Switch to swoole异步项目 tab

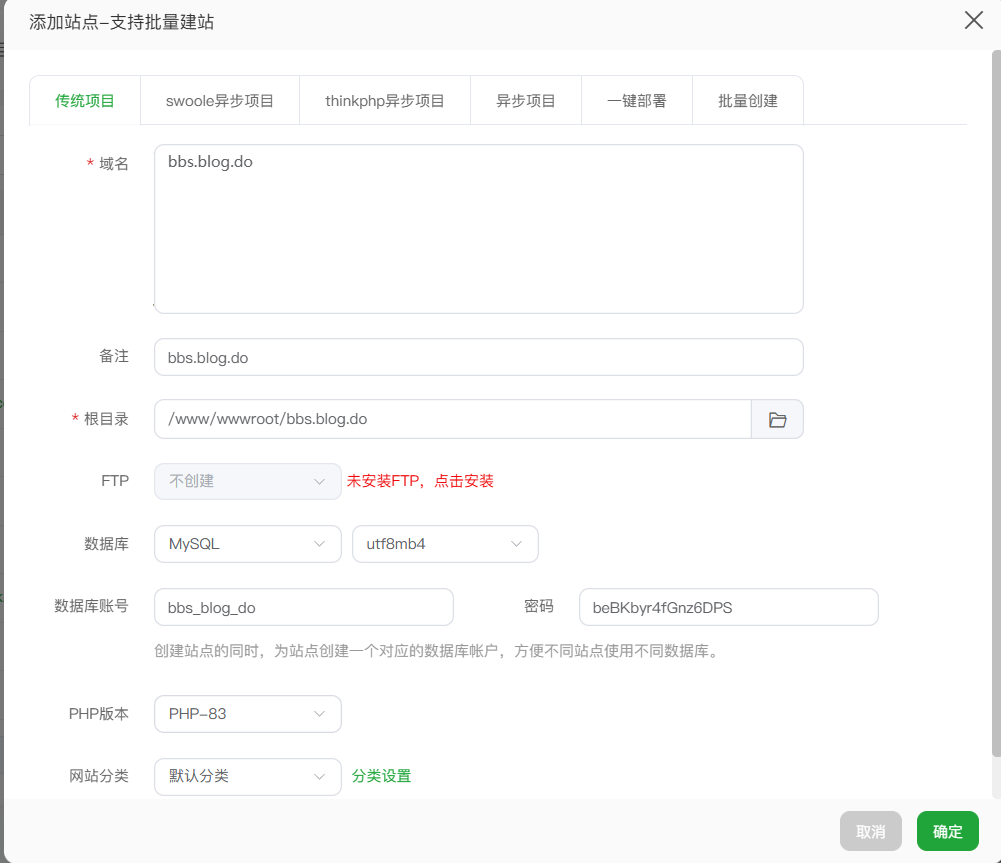pyautogui.click(x=220, y=101)
